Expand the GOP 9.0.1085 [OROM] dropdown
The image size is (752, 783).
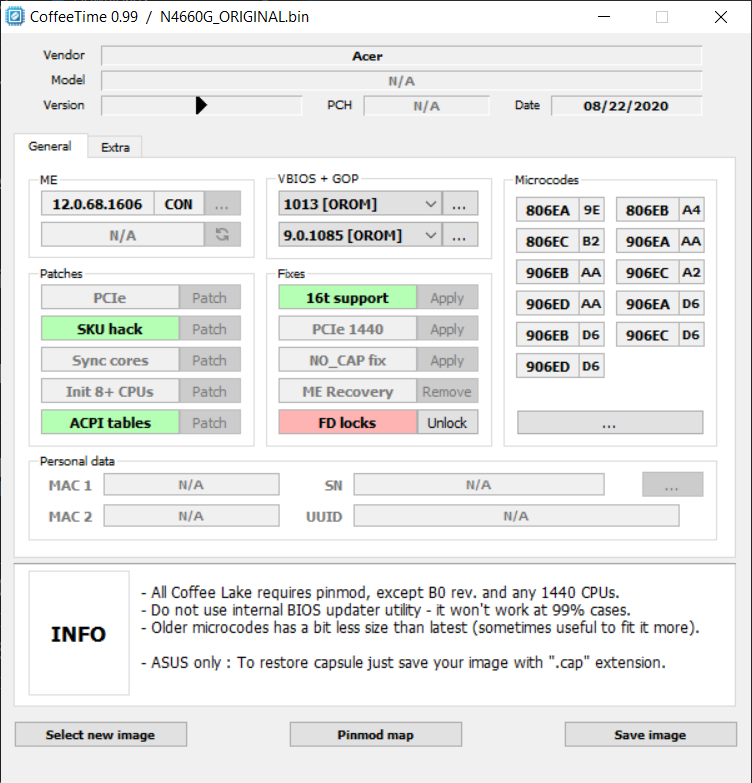[x=431, y=235]
